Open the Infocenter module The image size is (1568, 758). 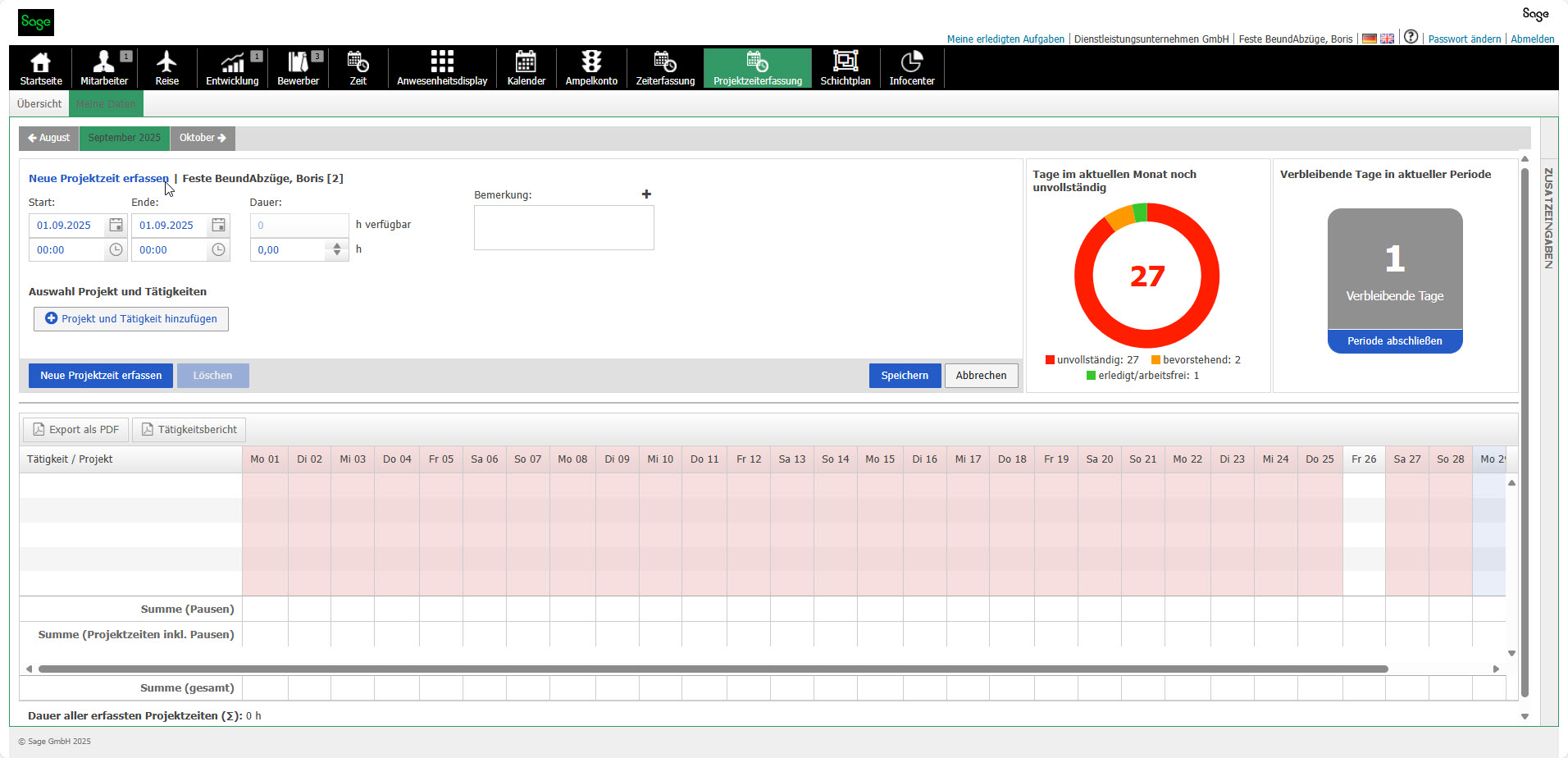(911, 68)
